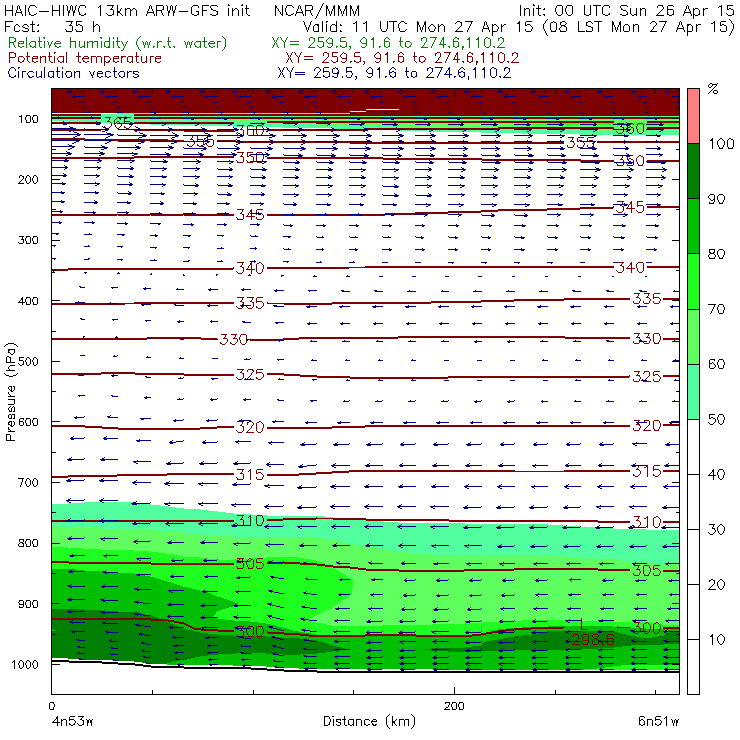740x740 pixels.
Task: Click the colorbar label '50'
Action: [716, 420]
